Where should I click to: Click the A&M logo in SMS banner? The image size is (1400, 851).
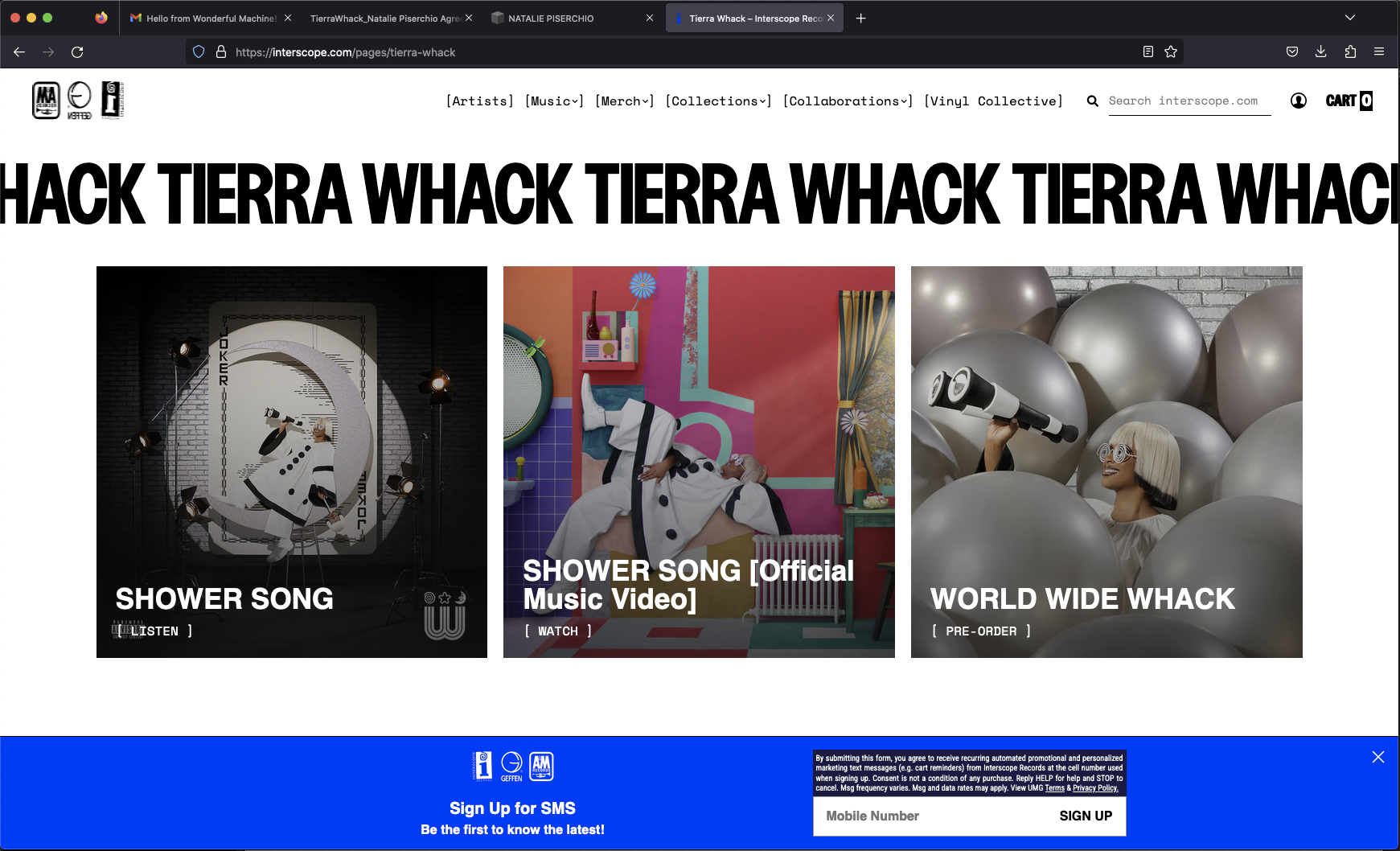pos(541,767)
